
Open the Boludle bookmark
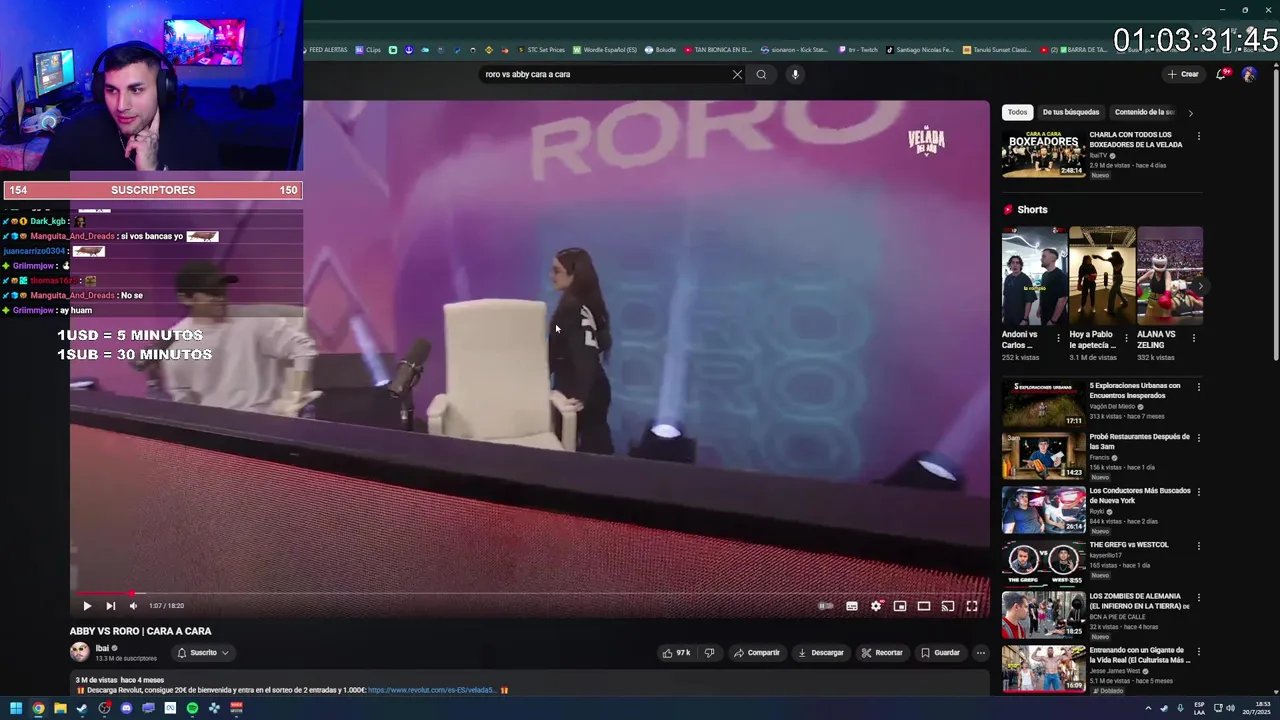pos(661,50)
